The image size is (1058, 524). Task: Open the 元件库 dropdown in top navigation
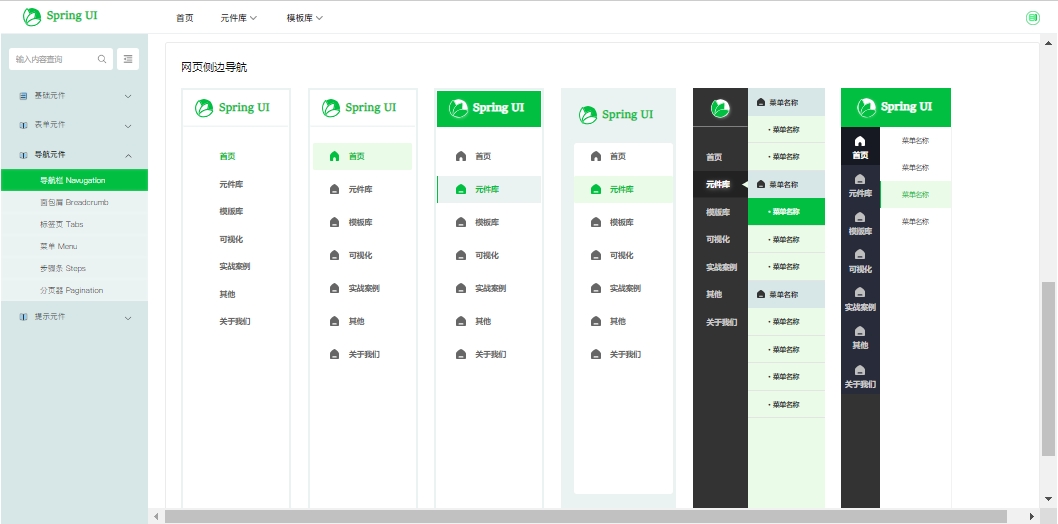[239, 18]
